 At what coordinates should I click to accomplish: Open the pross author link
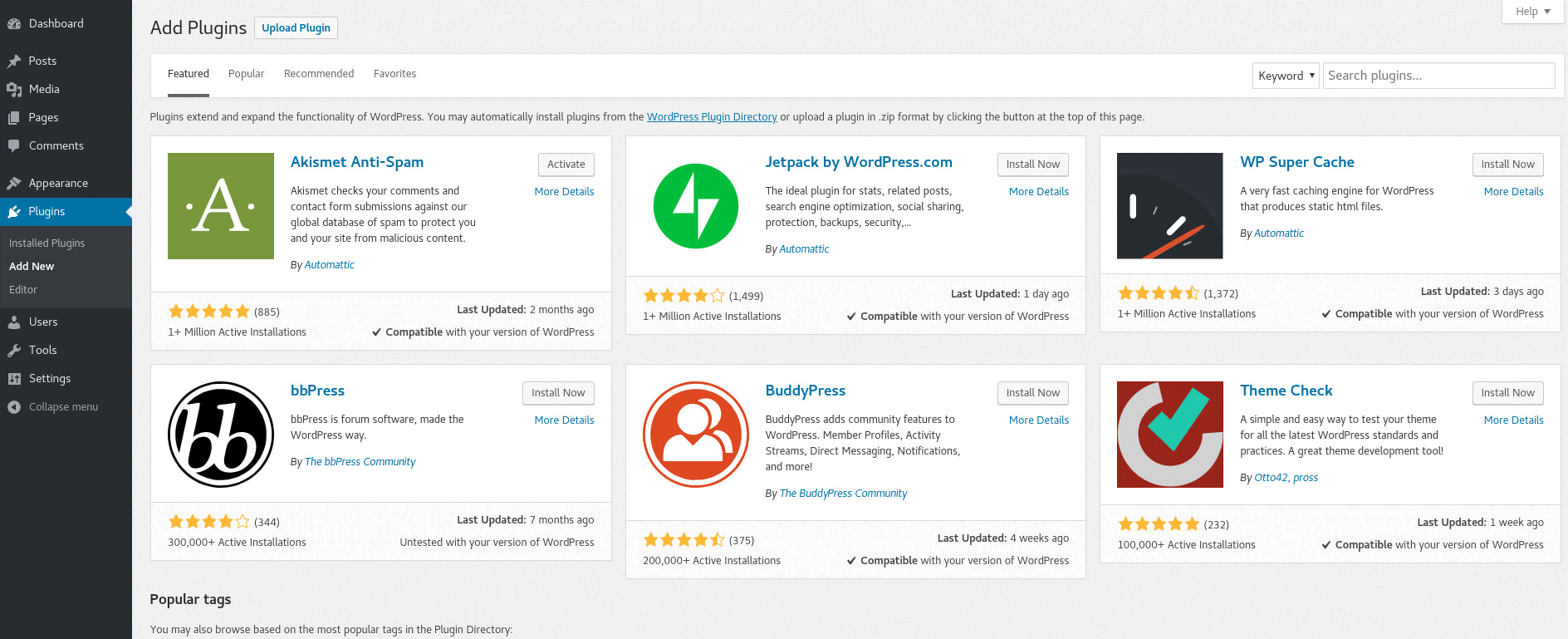click(x=1306, y=478)
